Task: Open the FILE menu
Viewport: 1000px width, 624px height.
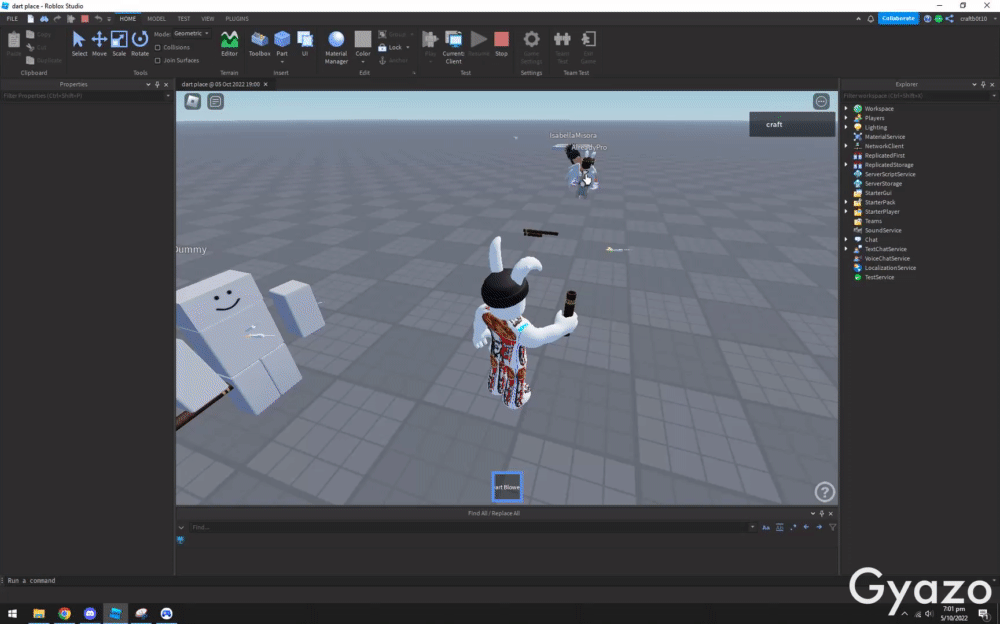Action: point(12,19)
